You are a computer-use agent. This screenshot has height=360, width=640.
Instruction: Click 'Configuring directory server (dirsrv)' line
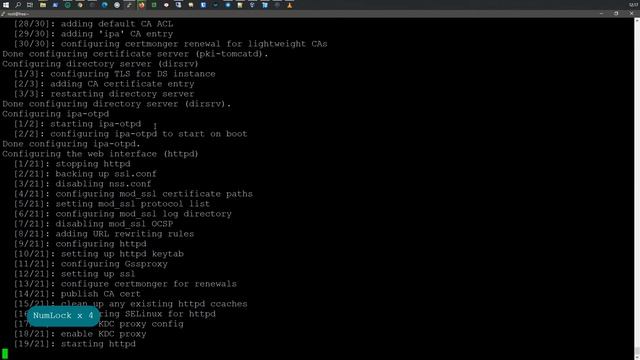[100, 64]
